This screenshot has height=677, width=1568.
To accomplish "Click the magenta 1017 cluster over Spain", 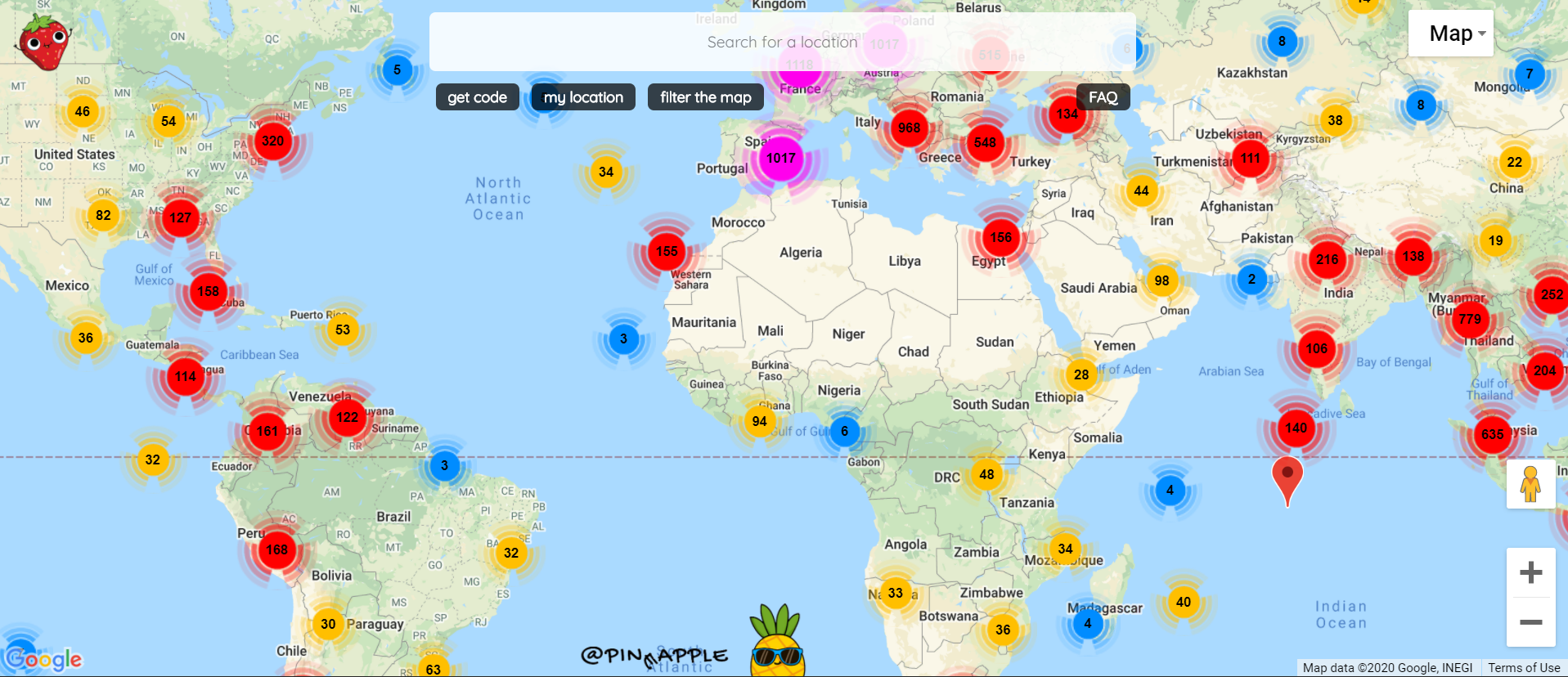I will tap(781, 158).
